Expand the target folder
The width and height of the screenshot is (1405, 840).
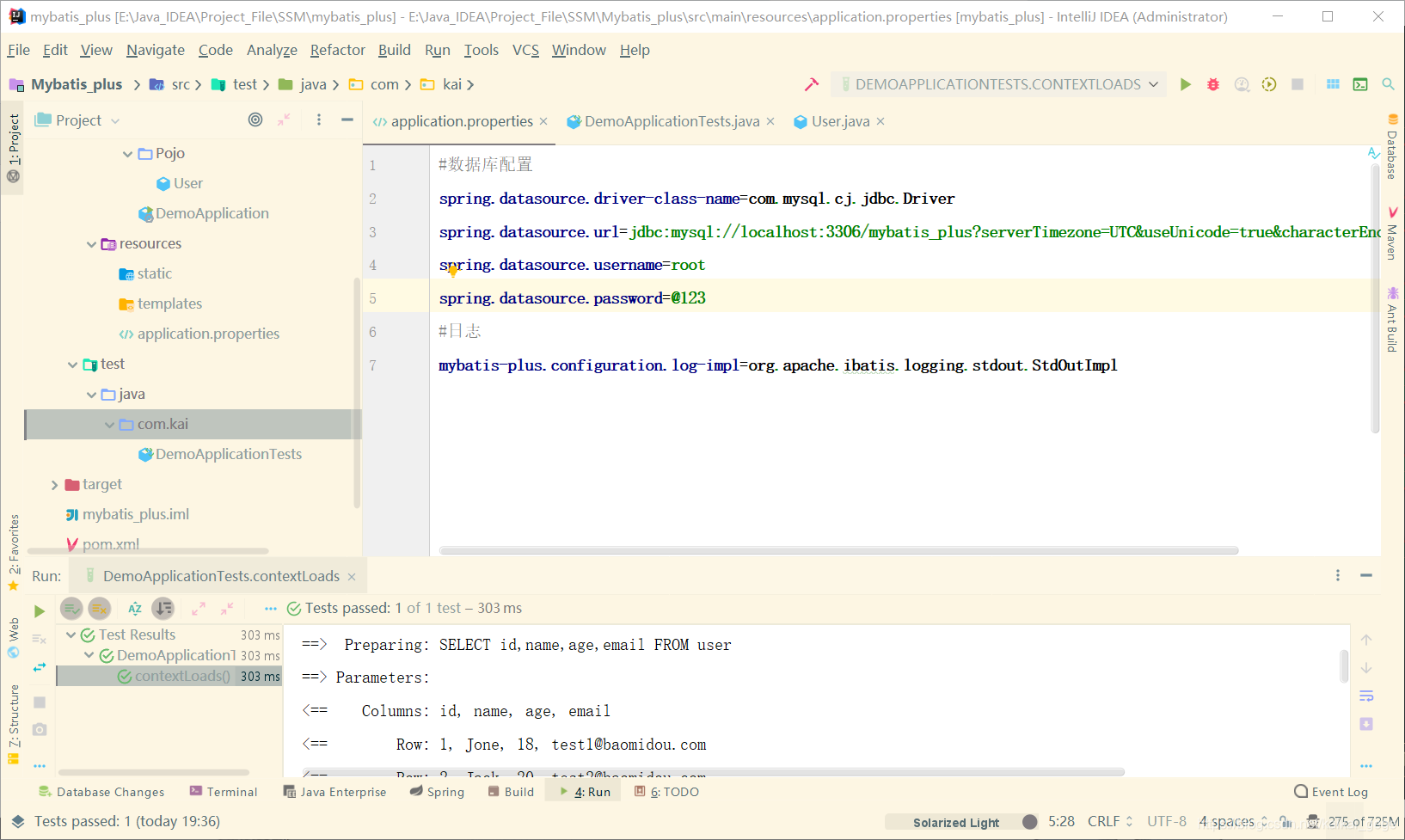tap(54, 485)
